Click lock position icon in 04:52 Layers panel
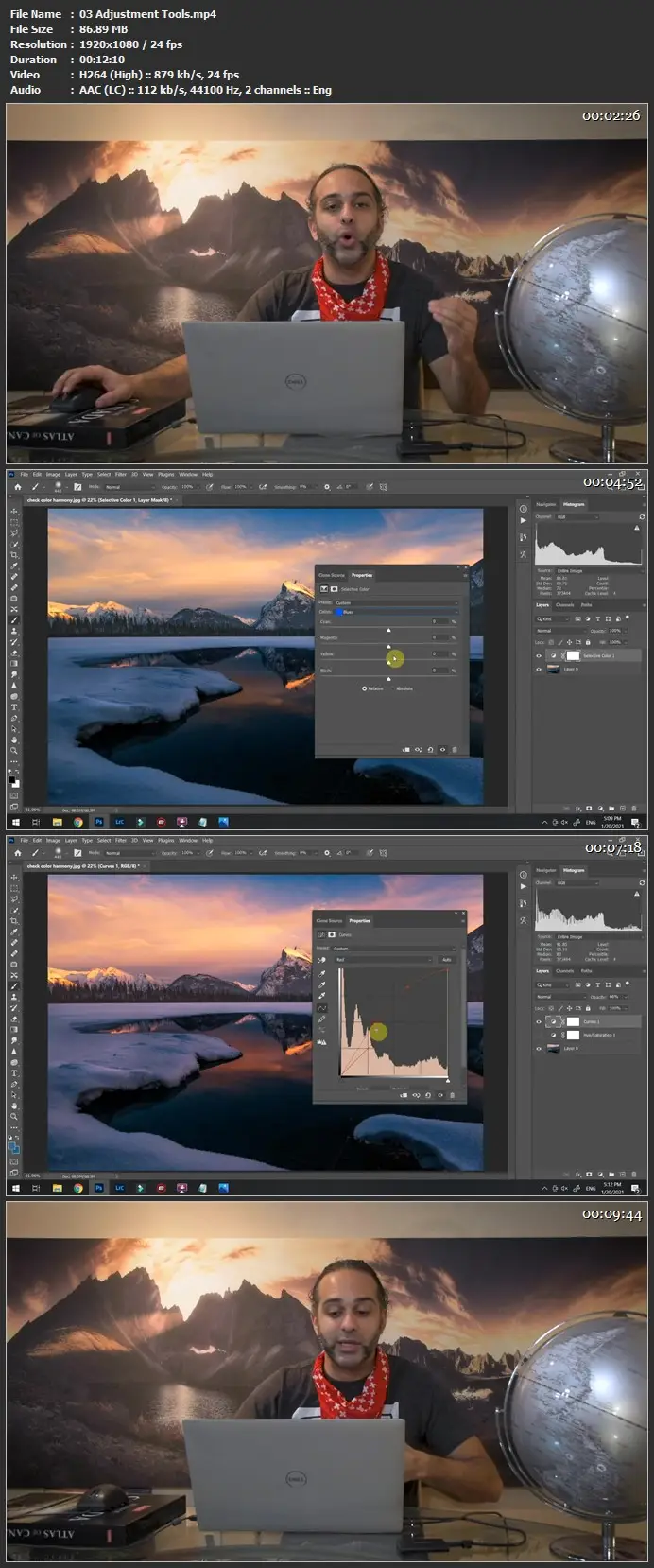This screenshot has width=654, height=1568. coord(569,642)
